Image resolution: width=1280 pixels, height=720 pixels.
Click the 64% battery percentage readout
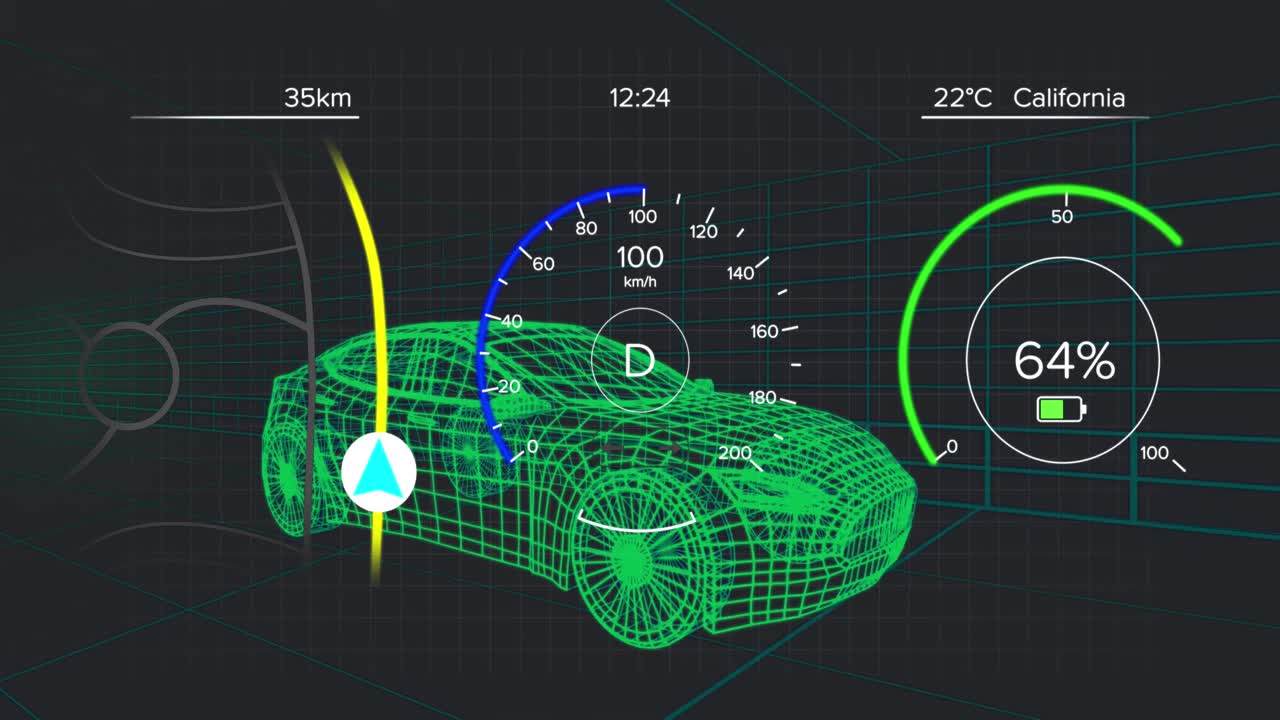click(1063, 361)
